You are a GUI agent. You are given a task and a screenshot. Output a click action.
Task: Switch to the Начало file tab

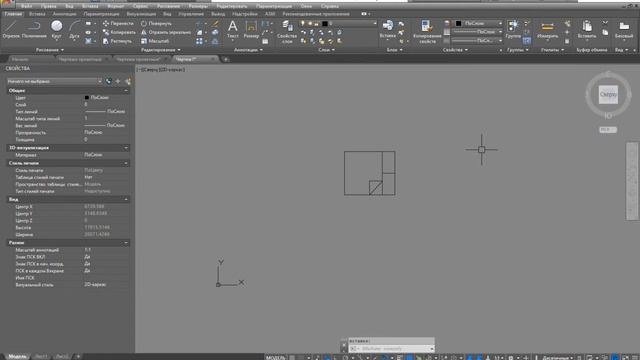click(20, 60)
